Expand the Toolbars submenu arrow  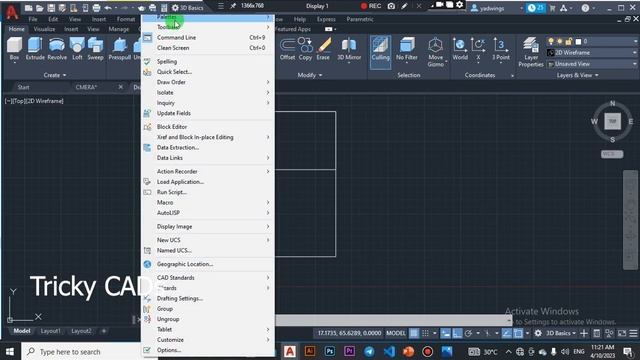268,27
